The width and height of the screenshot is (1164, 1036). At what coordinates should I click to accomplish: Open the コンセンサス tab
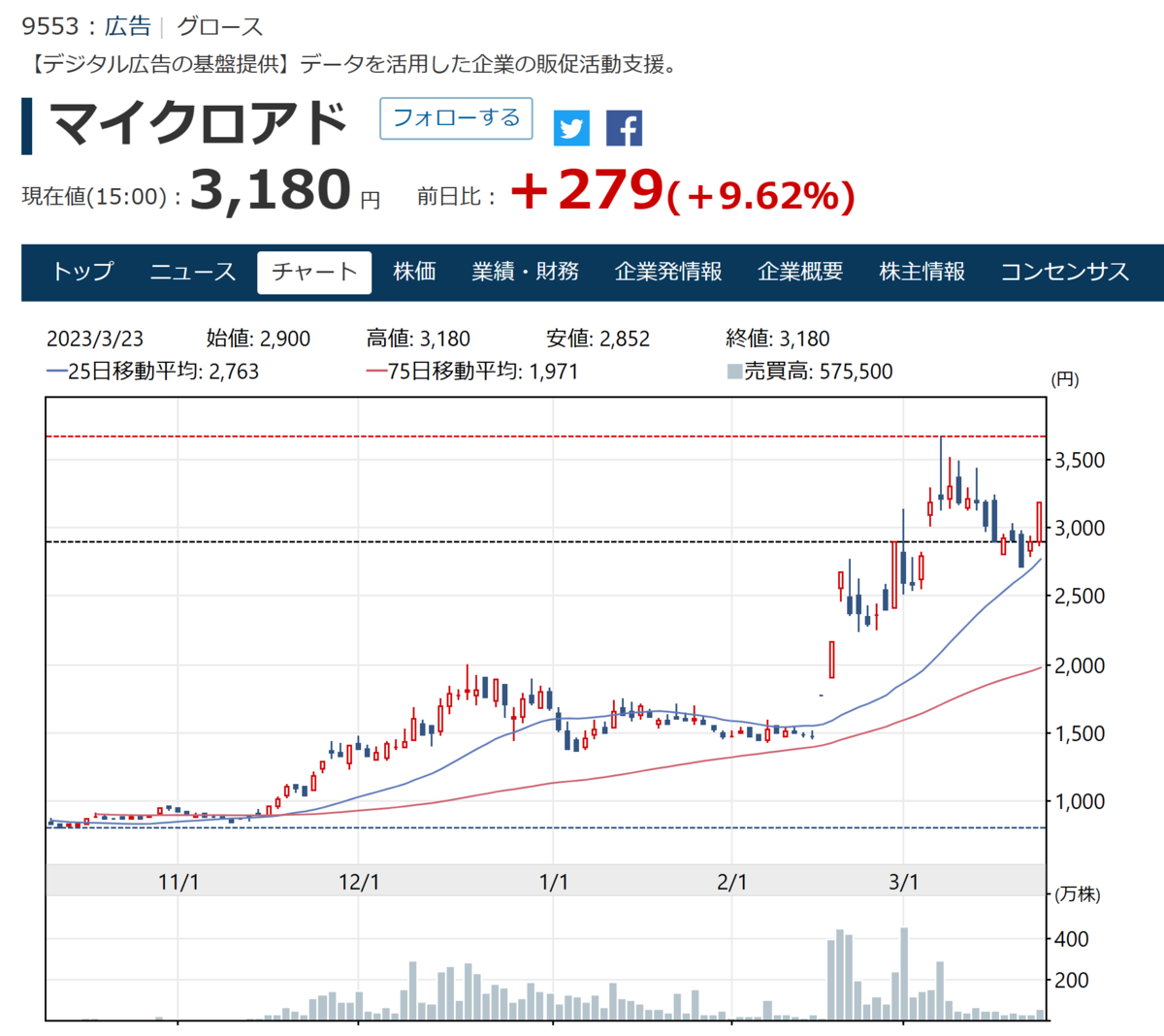coord(1065,272)
